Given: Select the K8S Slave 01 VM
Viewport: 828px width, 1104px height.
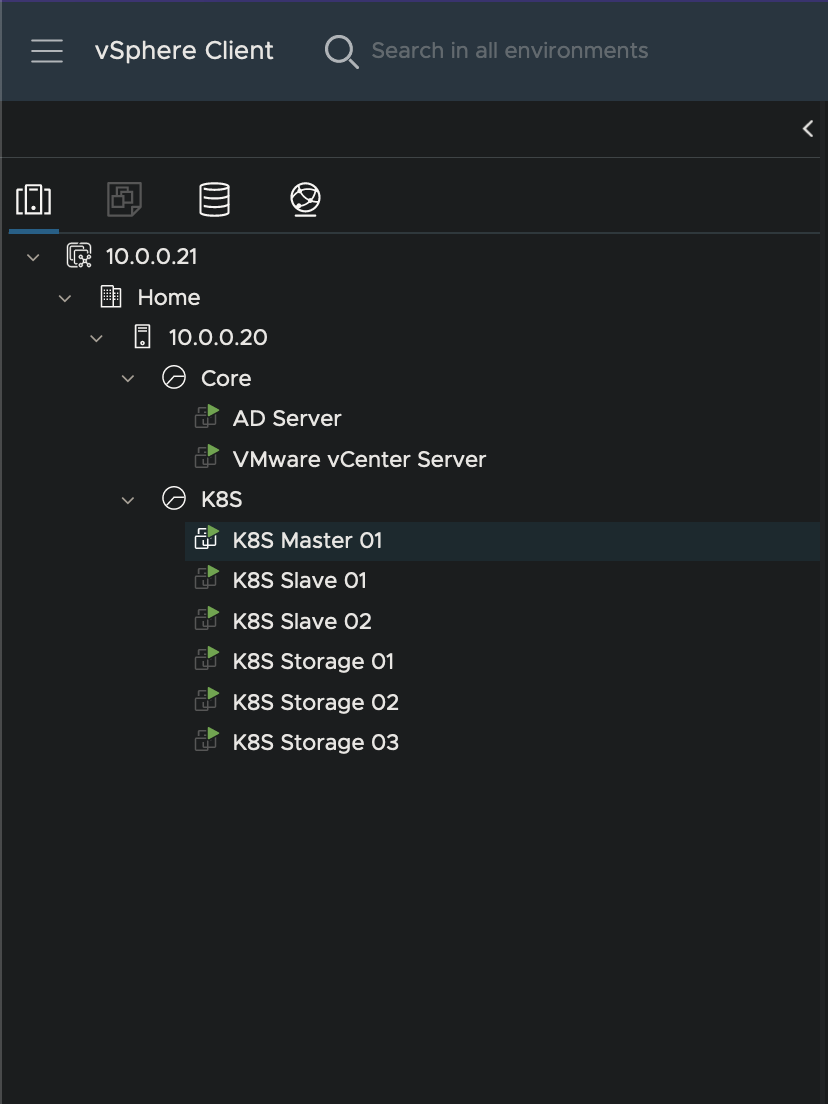Looking at the screenshot, I should pos(300,581).
